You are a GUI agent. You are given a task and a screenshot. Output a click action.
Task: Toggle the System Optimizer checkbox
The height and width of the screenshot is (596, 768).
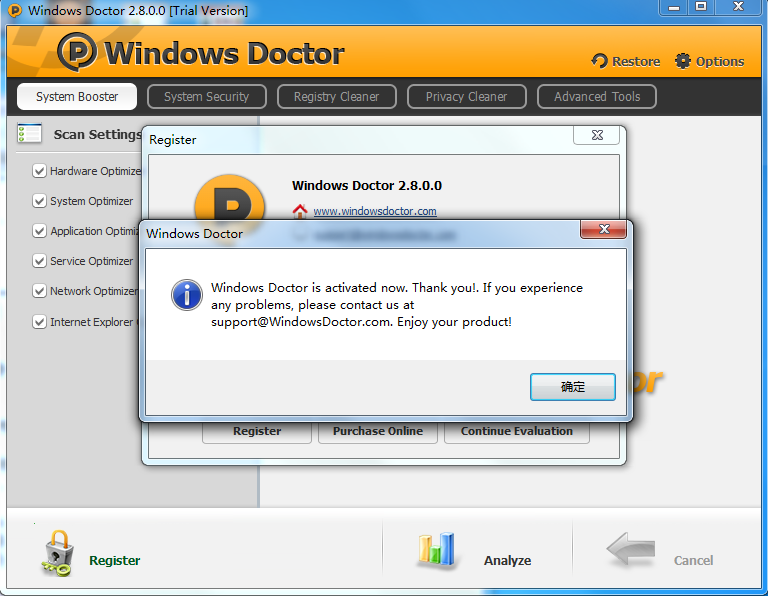click(x=40, y=201)
